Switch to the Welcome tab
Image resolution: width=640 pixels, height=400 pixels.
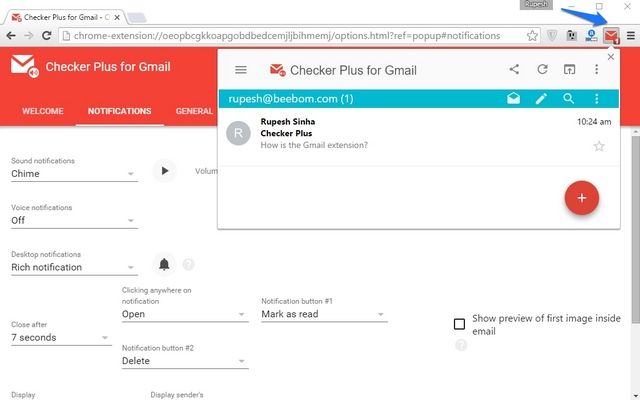click(43, 111)
